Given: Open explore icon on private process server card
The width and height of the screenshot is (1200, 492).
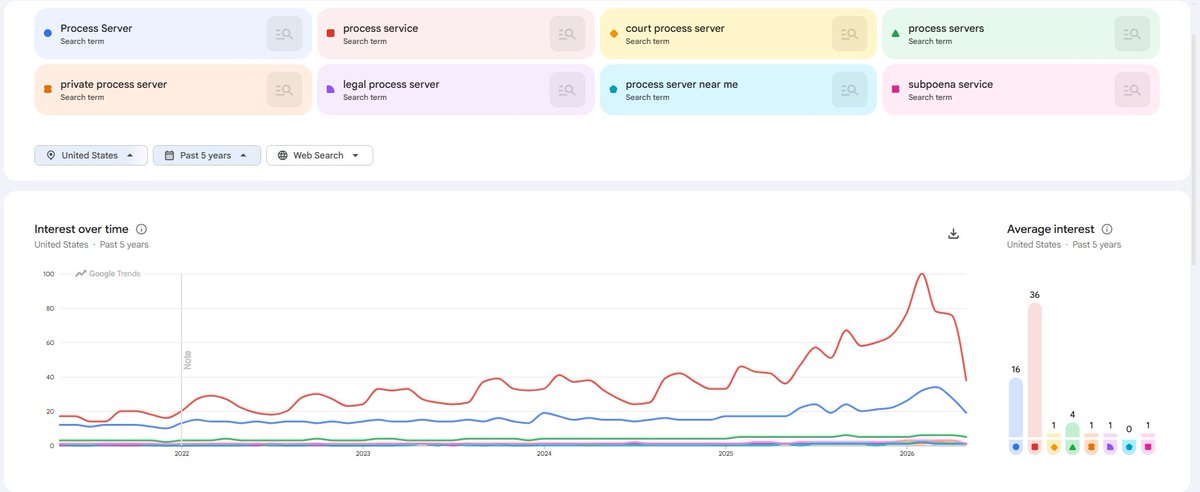Looking at the screenshot, I should [x=284, y=90].
